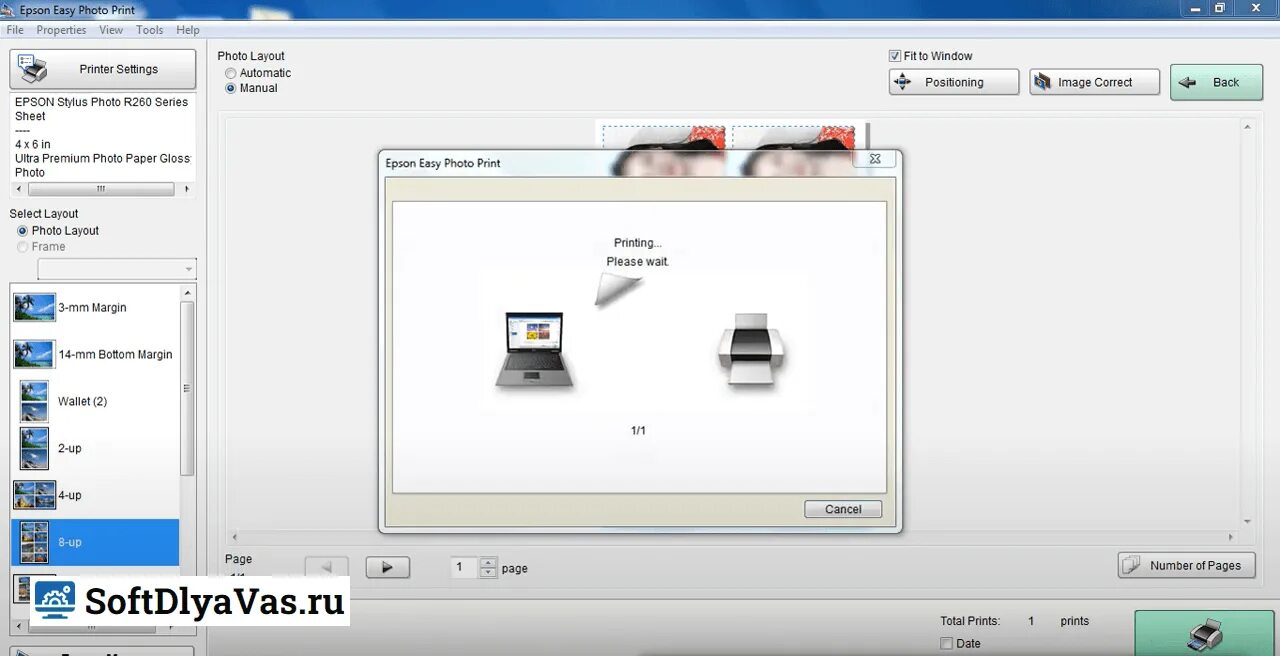Click the Back arrow icon
This screenshot has height=656, width=1280.
[x=1187, y=83]
